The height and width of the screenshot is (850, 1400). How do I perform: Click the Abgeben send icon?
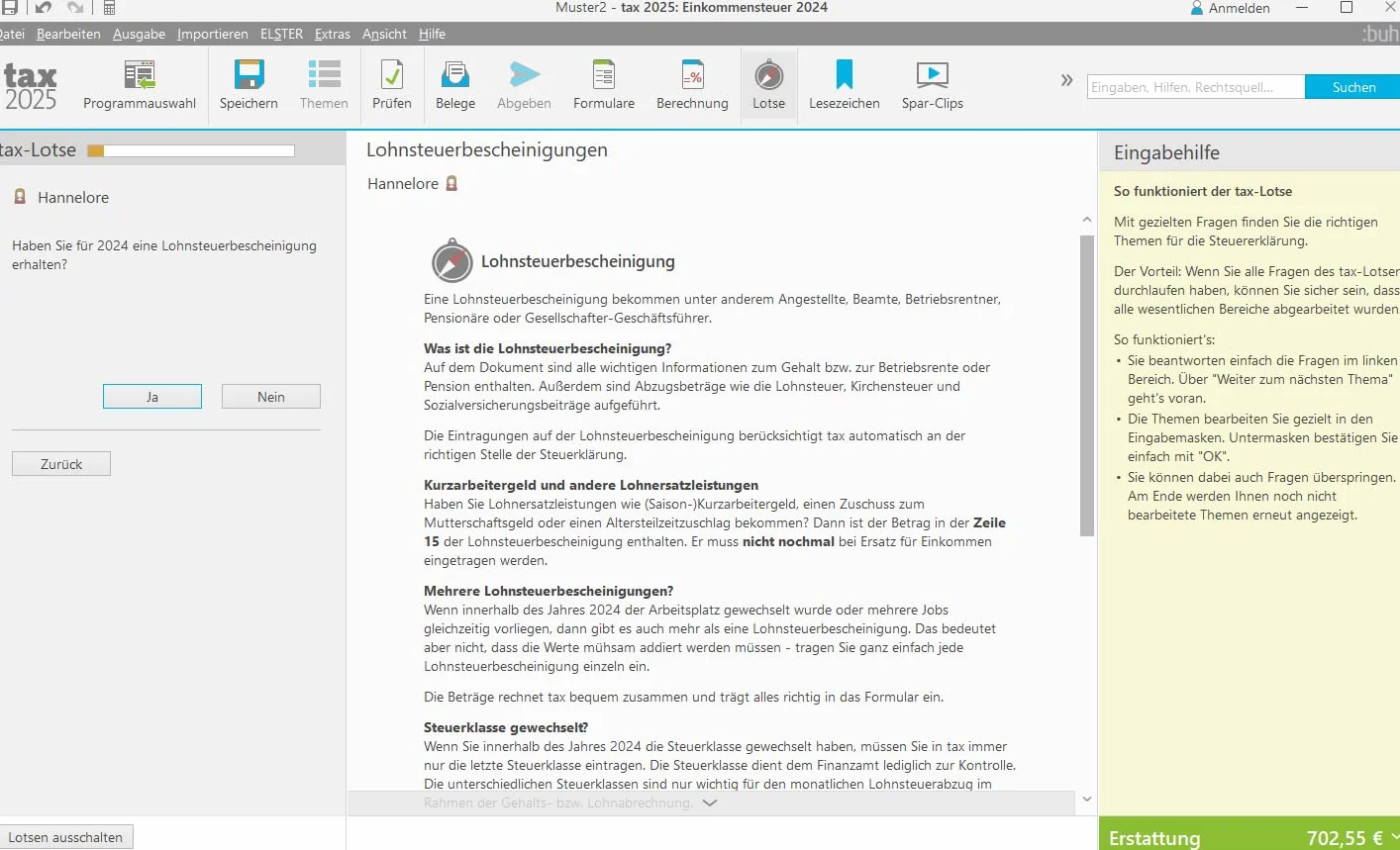[x=524, y=75]
